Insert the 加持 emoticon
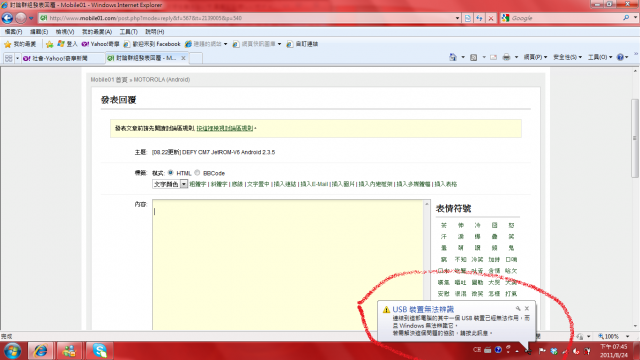The image size is (640, 360). [x=494, y=259]
